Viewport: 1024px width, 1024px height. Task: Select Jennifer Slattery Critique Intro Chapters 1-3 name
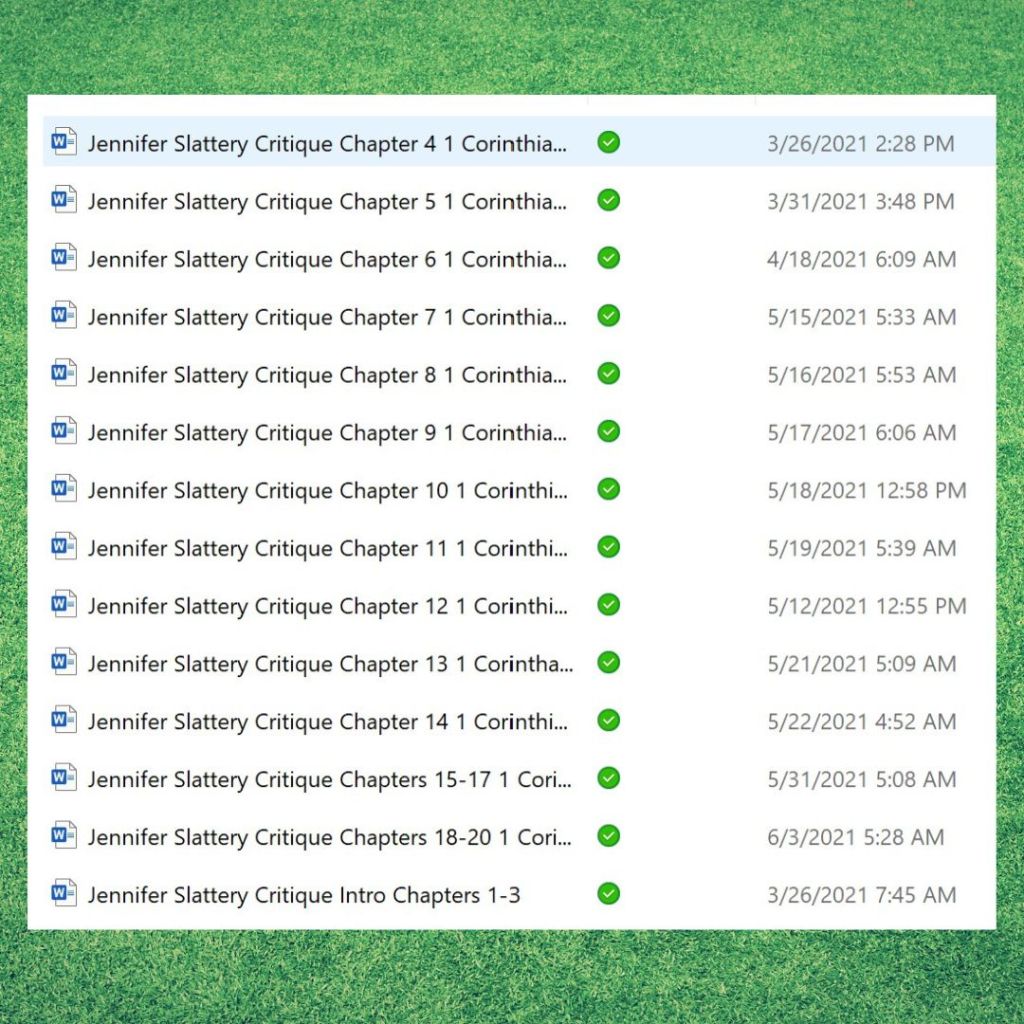[x=304, y=895]
